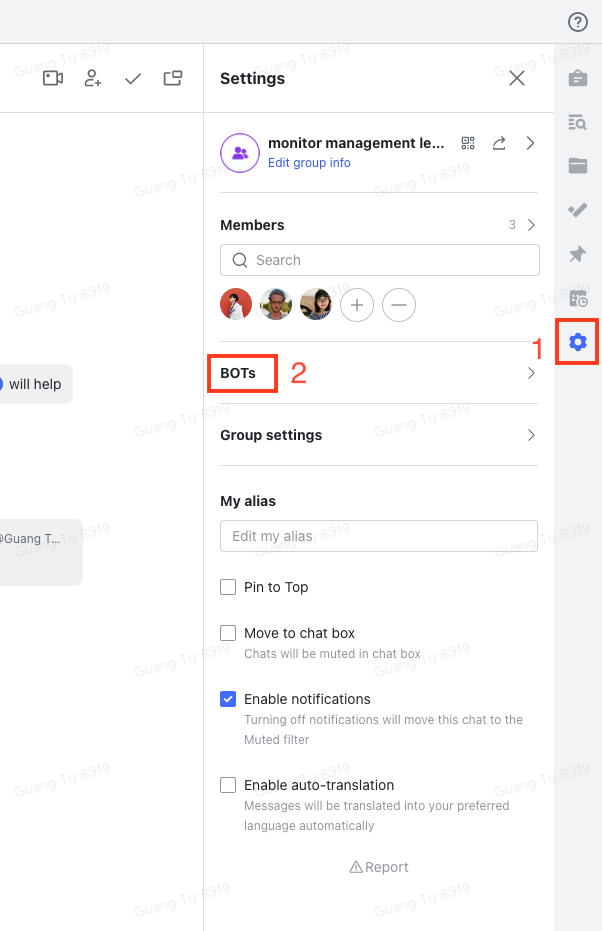Click the plus button to add members
Screen dimensions: 602x931
(357, 305)
